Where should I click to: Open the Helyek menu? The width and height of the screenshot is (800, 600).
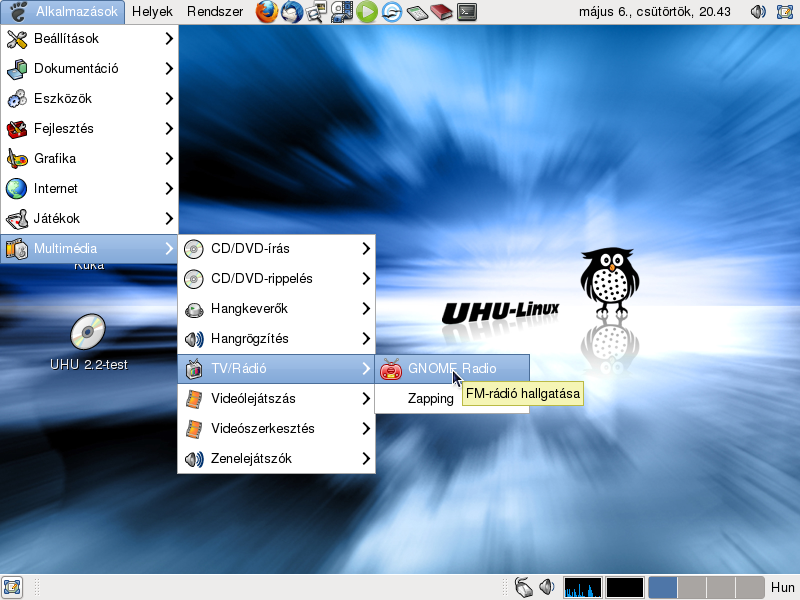click(152, 12)
